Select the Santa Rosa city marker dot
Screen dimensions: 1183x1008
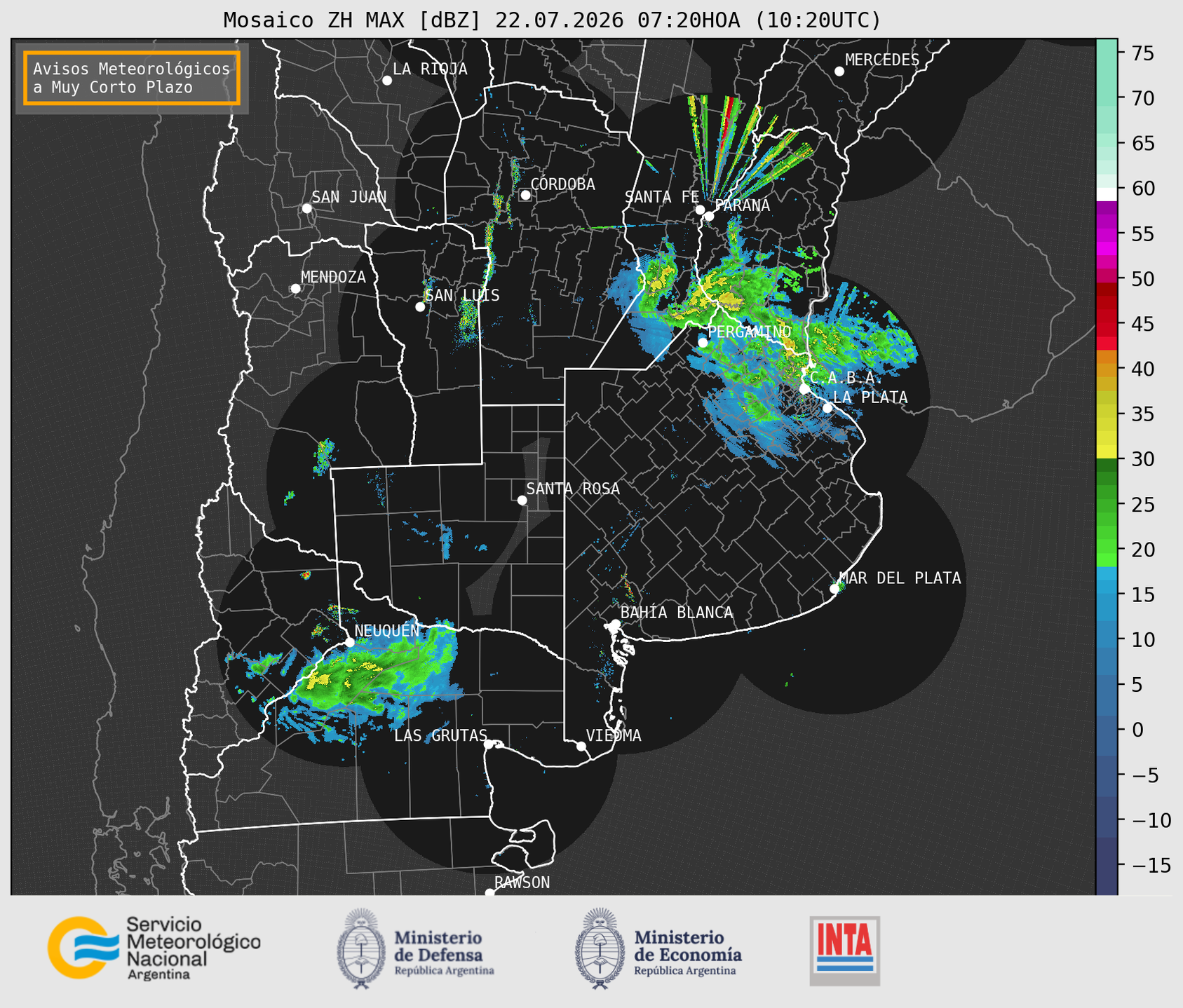tap(522, 500)
